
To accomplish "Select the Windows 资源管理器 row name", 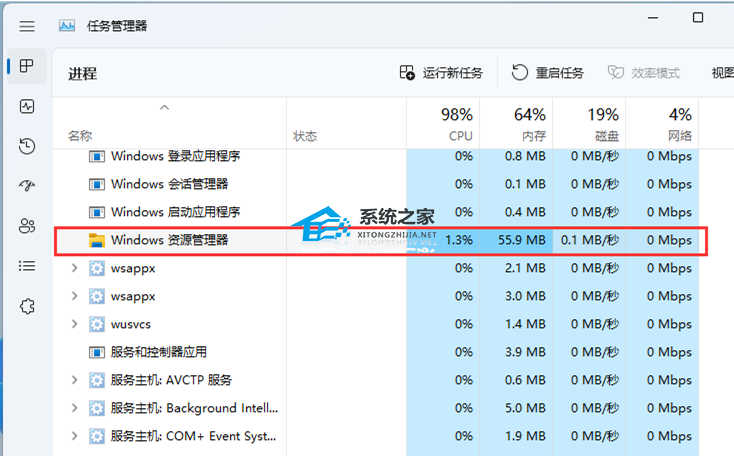I will (169, 240).
